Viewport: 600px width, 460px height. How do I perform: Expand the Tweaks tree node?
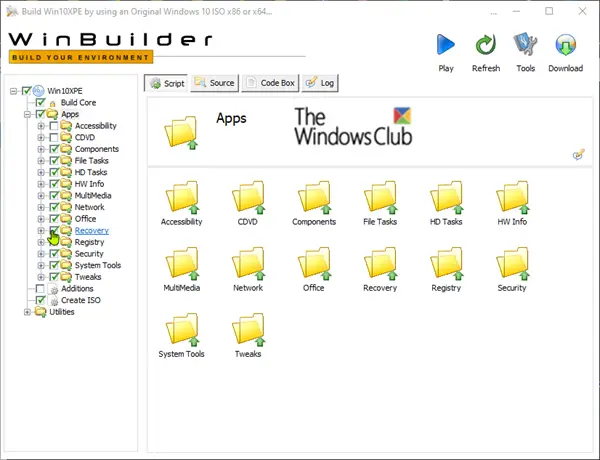[41, 277]
